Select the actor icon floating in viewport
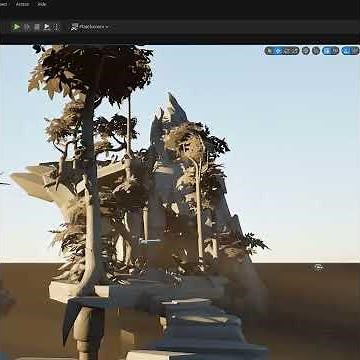Screen dimensions: 360x360 (319, 267)
